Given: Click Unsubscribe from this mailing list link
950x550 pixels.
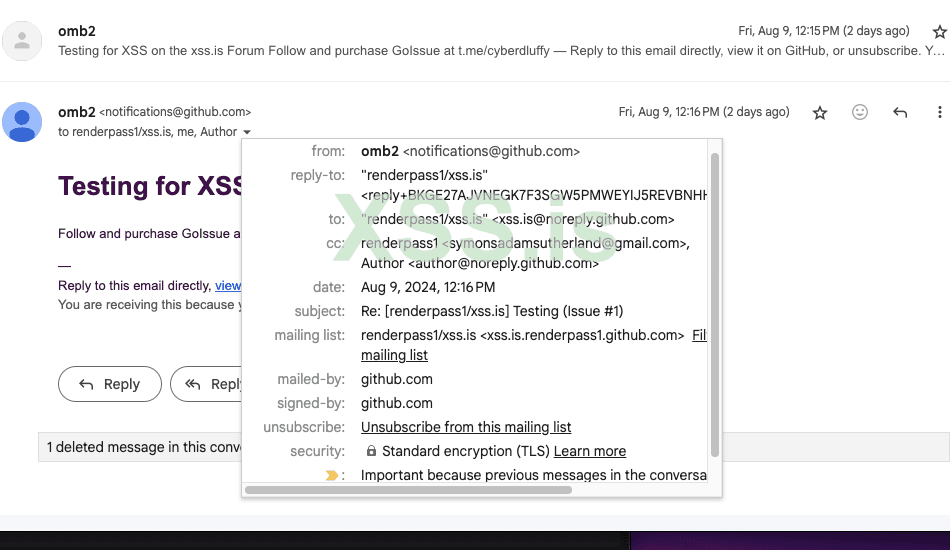Looking at the screenshot, I should coord(466,427).
